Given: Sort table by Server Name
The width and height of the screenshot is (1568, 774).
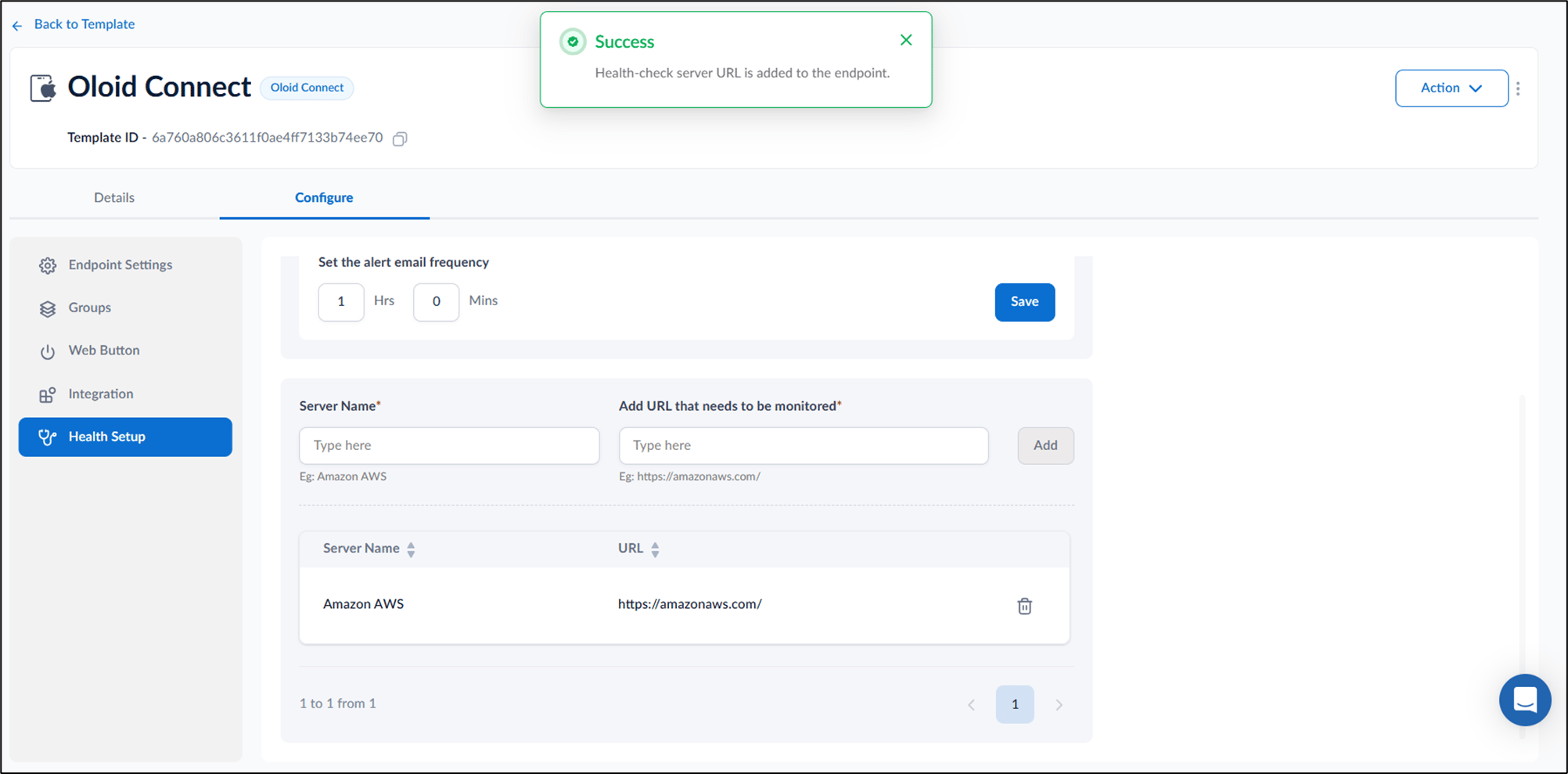Looking at the screenshot, I should click(411, 549).
